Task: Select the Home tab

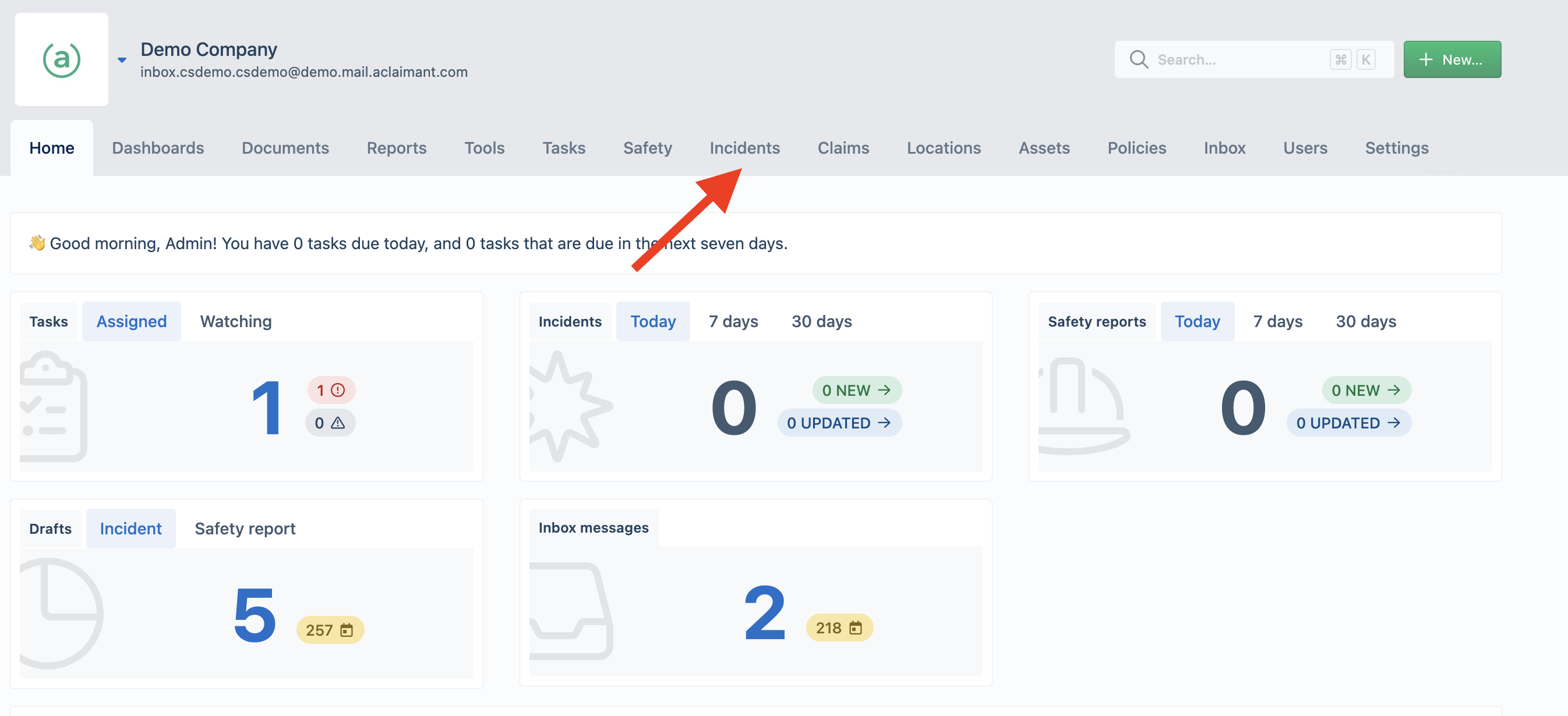Action: point(52,148)
